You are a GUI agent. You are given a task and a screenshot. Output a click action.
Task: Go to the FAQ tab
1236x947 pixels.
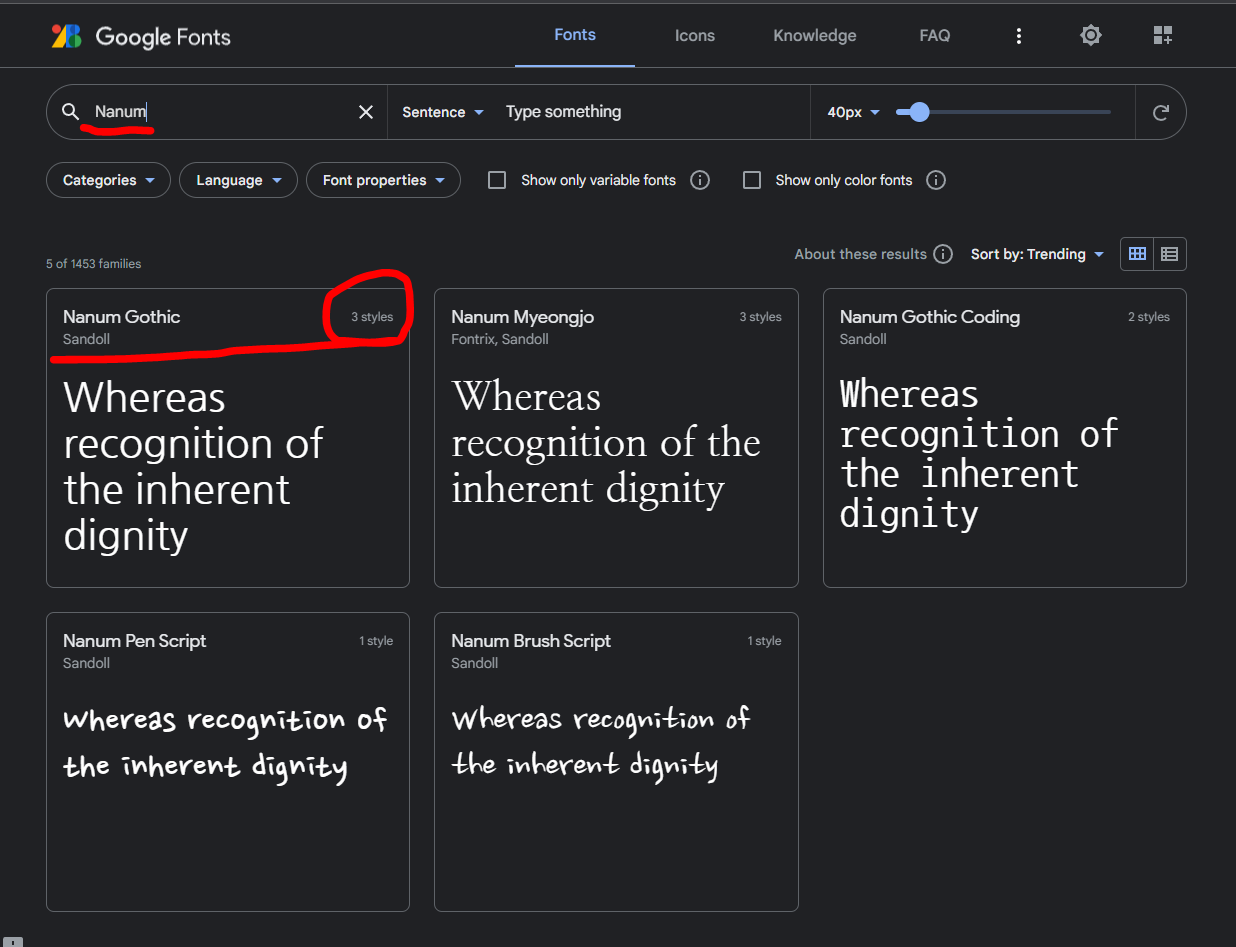(x=935, y=36)
